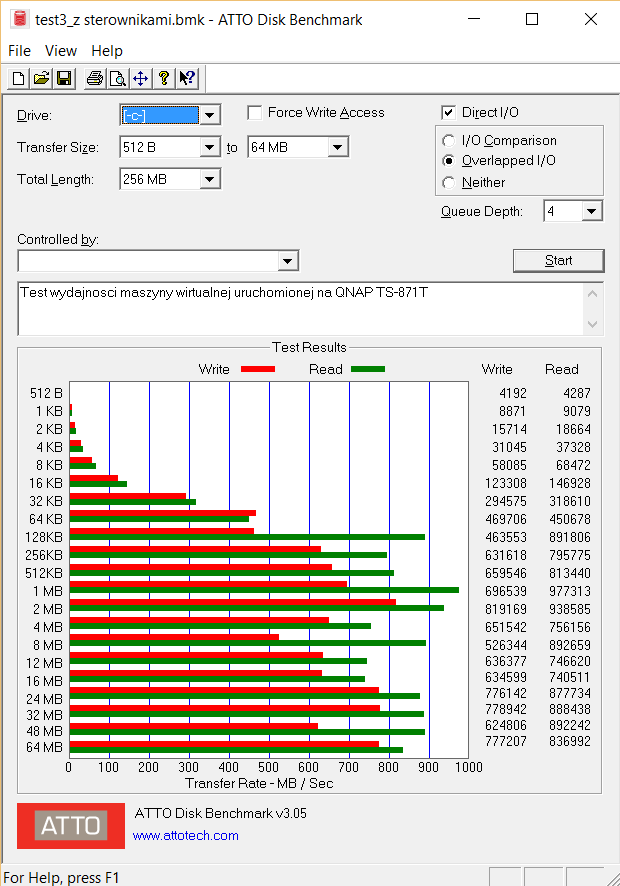The width and height of the screenshot is (620, 886).
Task: Minimize the ATTO Disk Benchmark window
Action: (x=474, y=19)
